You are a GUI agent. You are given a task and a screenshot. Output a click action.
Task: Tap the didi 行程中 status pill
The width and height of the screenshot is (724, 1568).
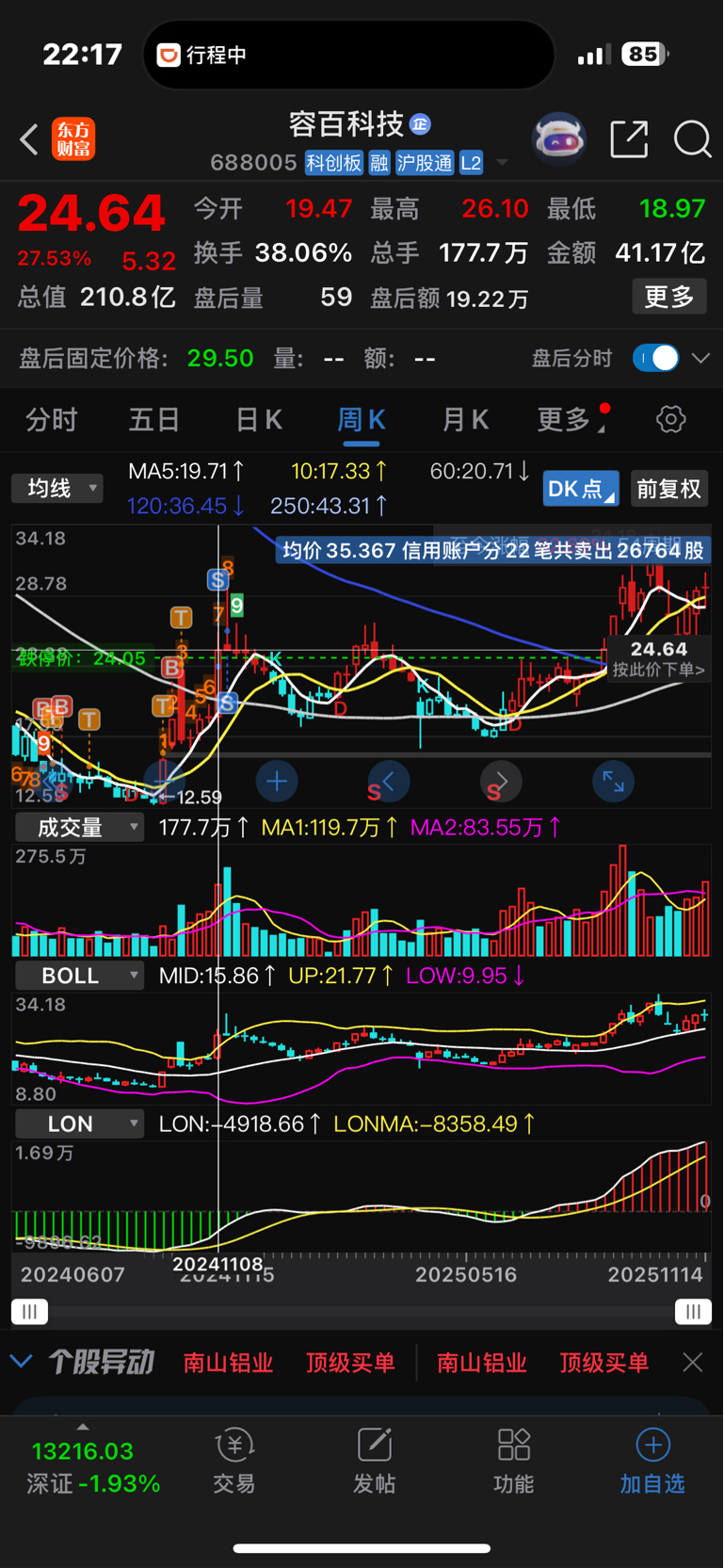pos(348,55)
